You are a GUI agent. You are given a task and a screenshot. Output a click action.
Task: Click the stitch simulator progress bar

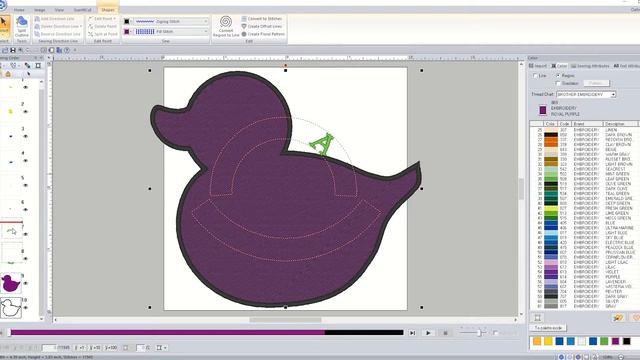pos(207,333)
